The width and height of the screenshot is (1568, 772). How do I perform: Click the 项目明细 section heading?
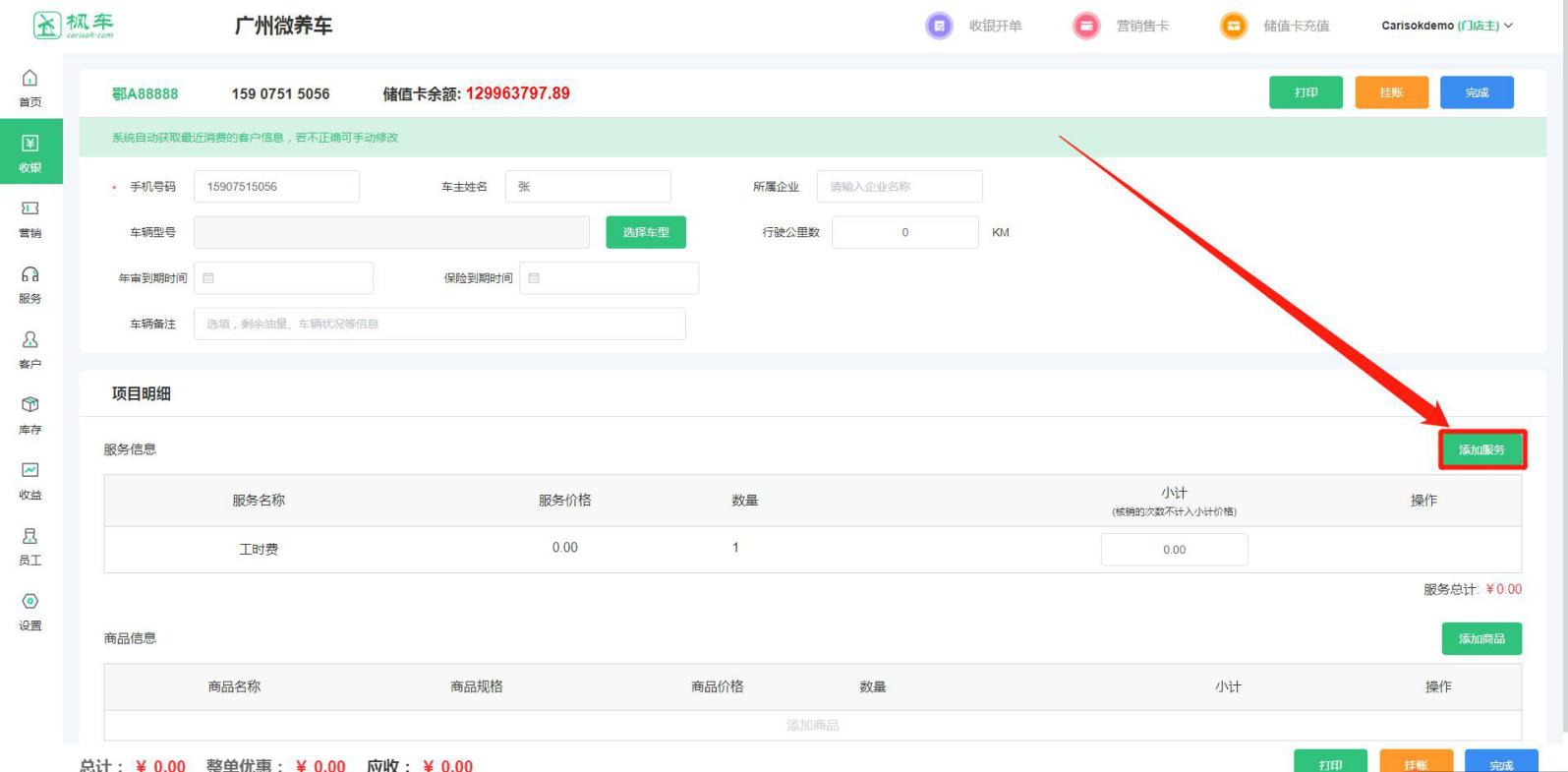[141, 393]
